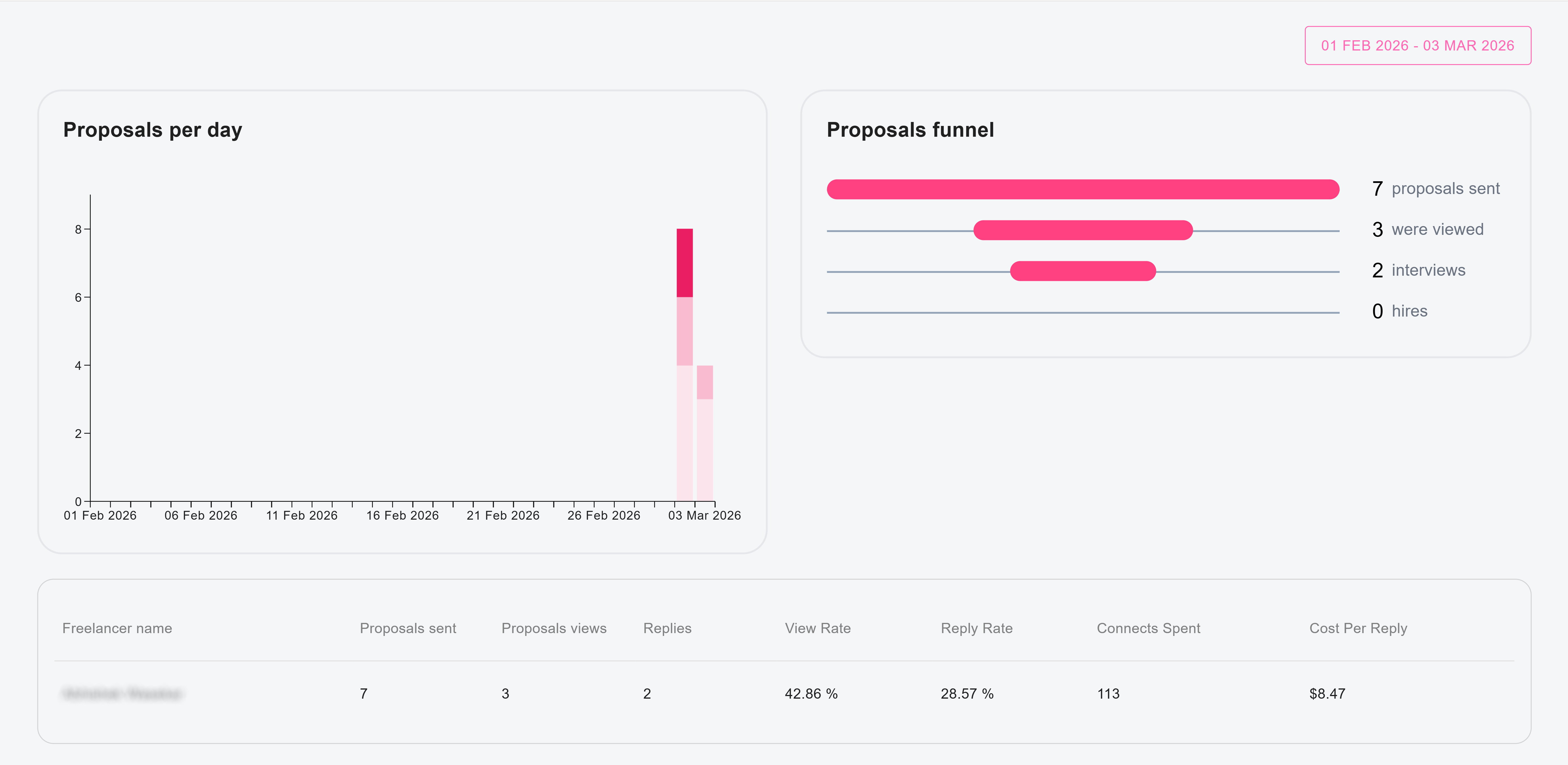Image resolution: width=1568 pixels, height=765 pixels.
Task: Click the 42.86 % view rate value
Action: 811,693
